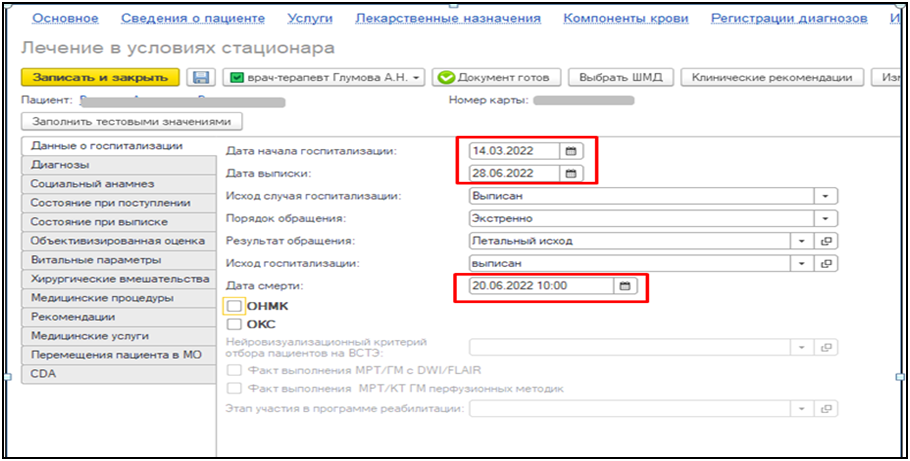The height and width of the screenshot is (461, 910).
Task: Expand the result of visit dropdown
Action: coord(801,241)
